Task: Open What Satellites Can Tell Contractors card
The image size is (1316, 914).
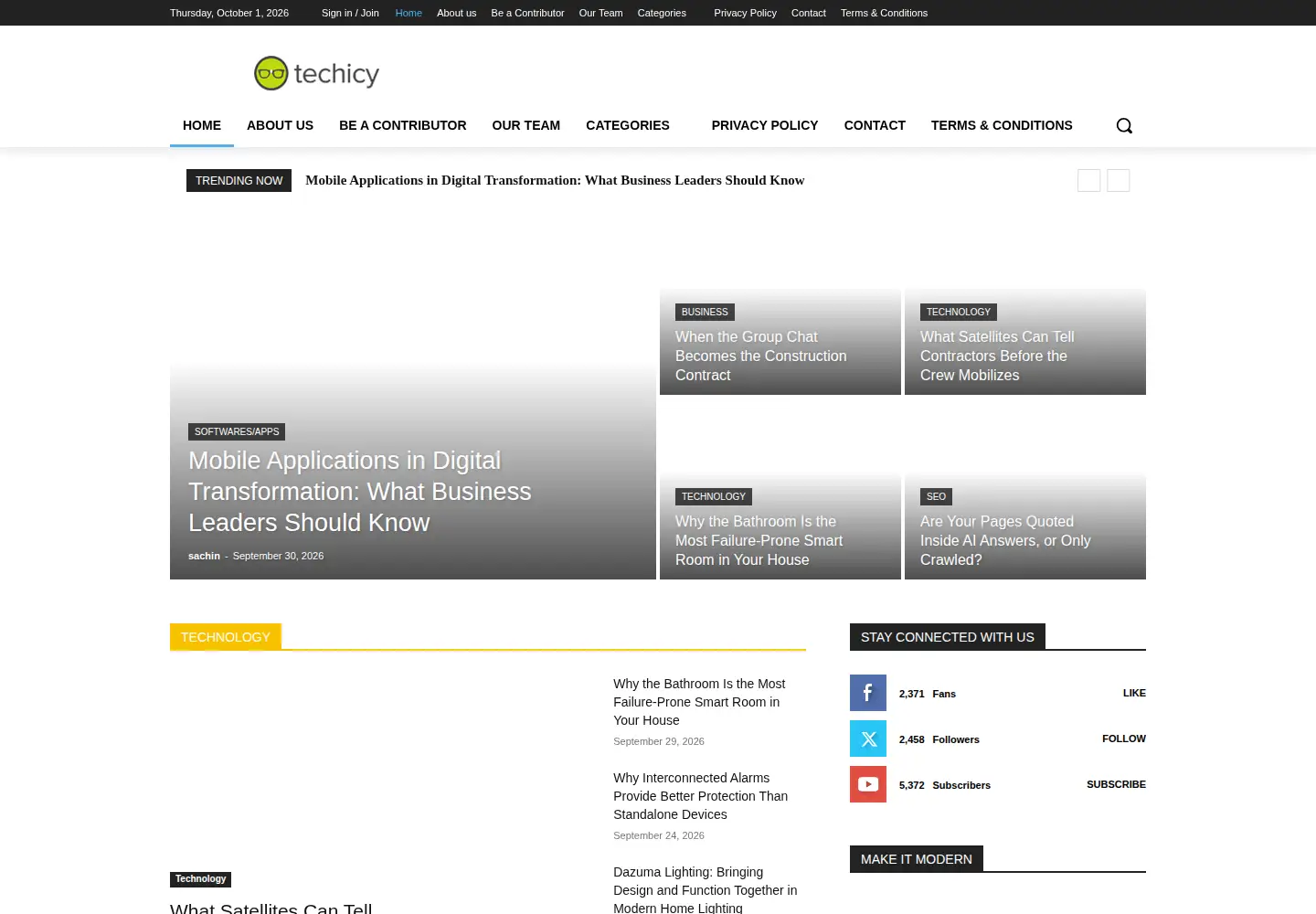Action: click(997, 356)
